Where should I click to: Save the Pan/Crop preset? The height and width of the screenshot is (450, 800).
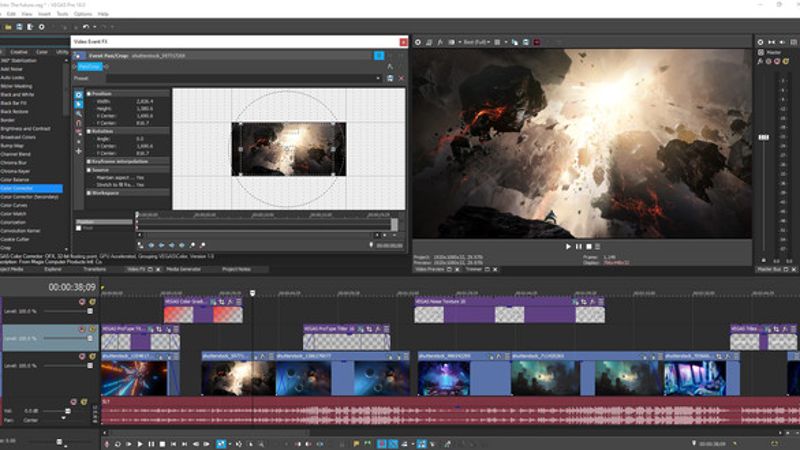pyautogui.click(x=390, y=78)
